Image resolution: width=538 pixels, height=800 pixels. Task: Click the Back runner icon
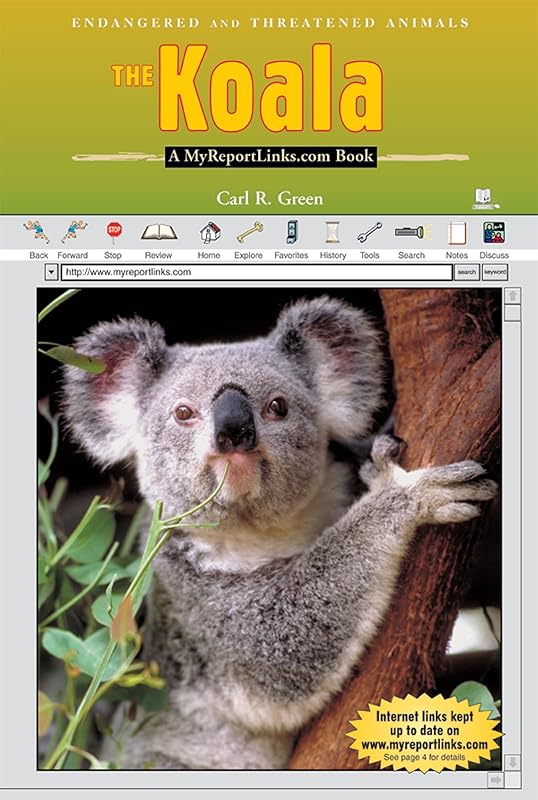click(37, 232)
